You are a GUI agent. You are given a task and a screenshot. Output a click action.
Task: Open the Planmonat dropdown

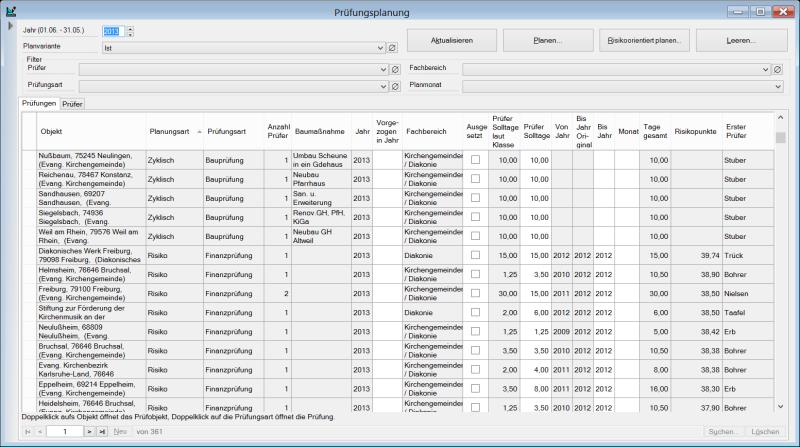coord(778,87)
